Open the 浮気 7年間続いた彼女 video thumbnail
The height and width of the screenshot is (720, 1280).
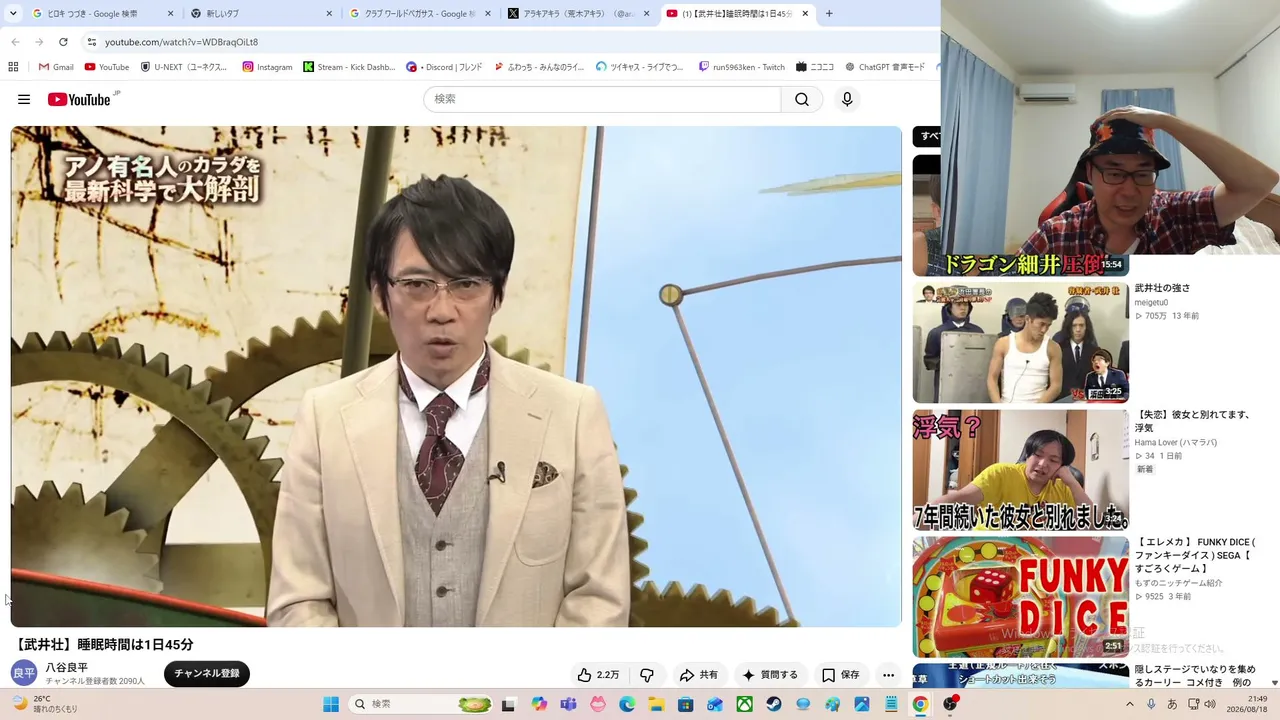1021,470
